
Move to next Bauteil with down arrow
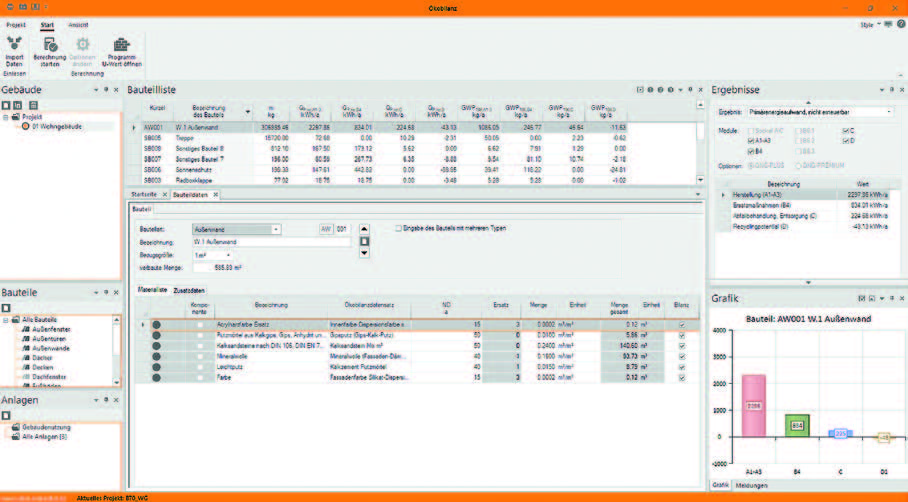364,253
